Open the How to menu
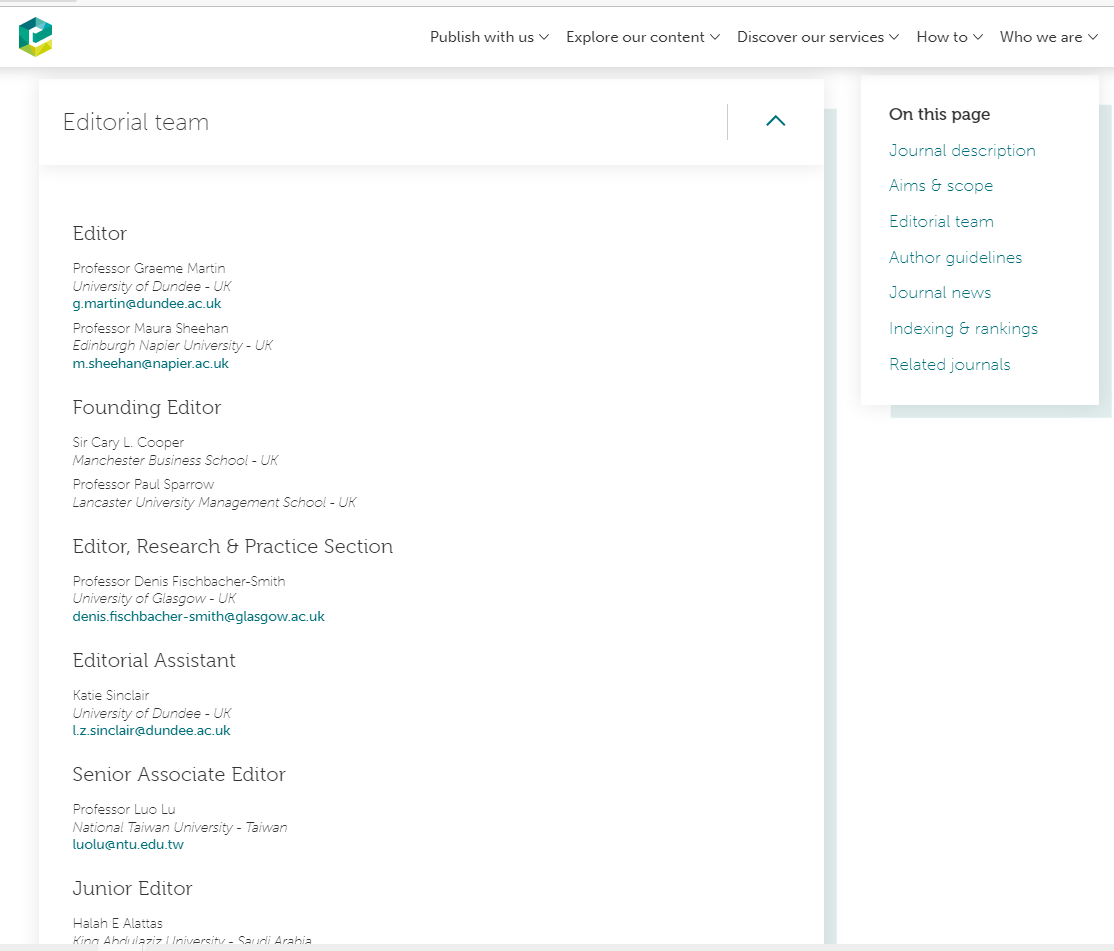Image resolution: width=1114 pixels, height=951 pixels. click(949, 37)
